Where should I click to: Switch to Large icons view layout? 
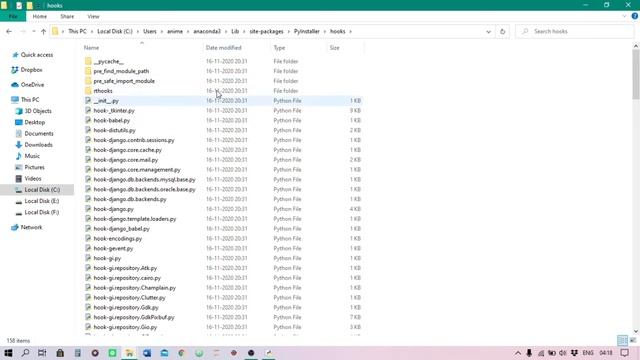pos(633,340)
